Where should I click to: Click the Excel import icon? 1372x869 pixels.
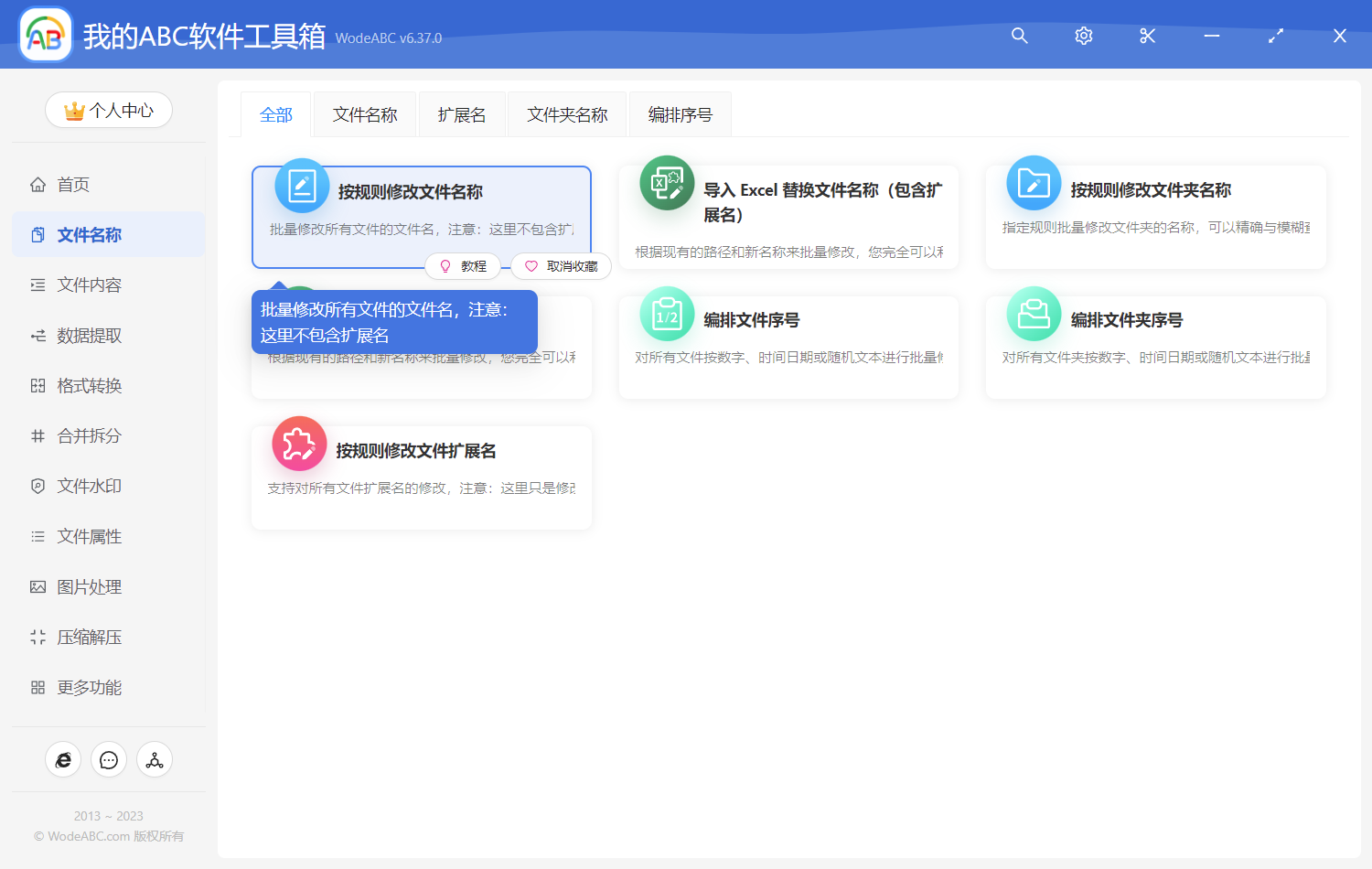[x=667, y=184]
